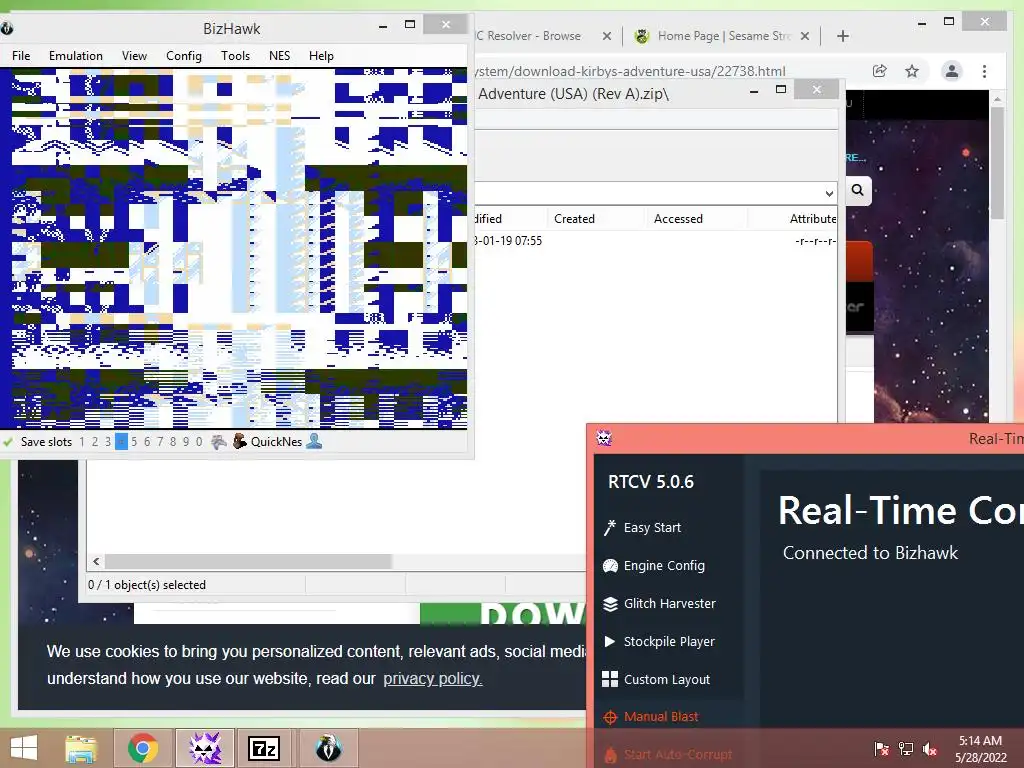Click Chrome page vertical scrollbar thumb
Image resolution: width=1024 pixels, height=768 pixels.
click(997, 163)
